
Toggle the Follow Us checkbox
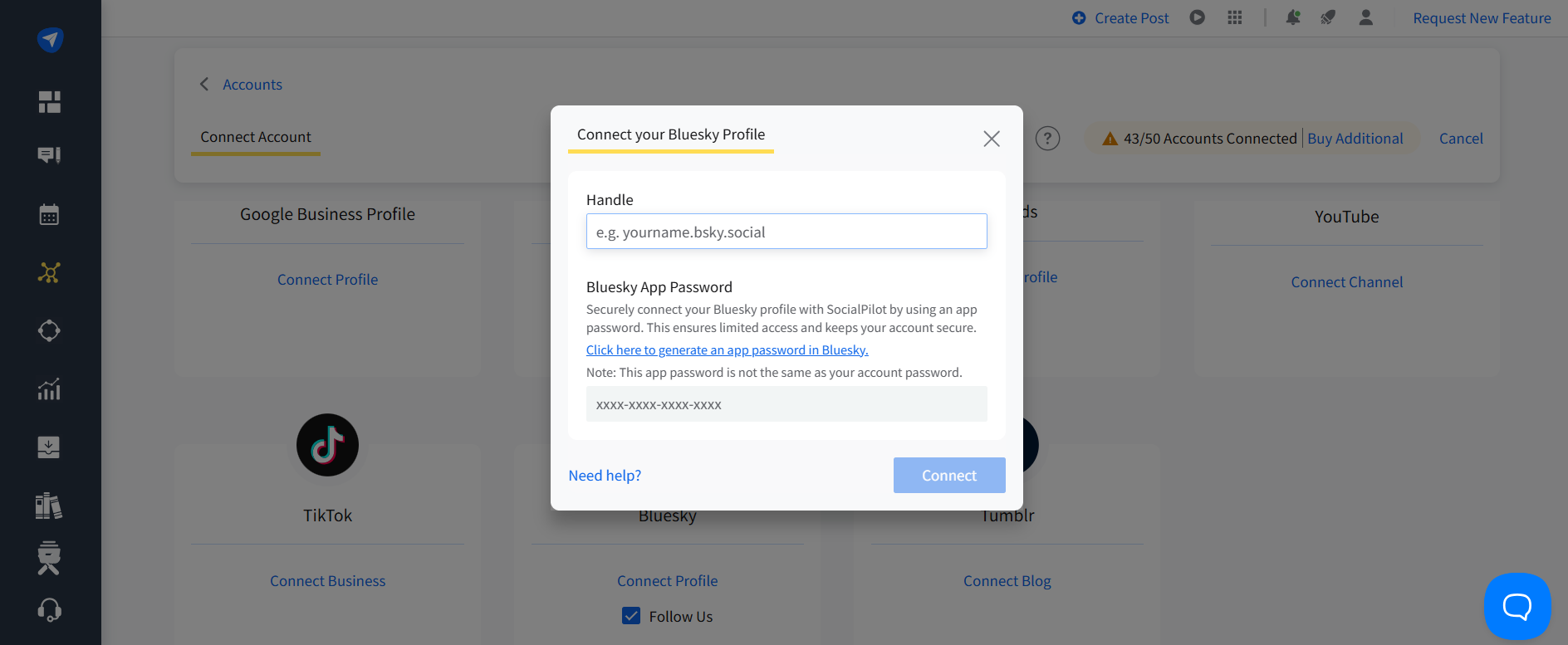pyautogui.click(x=631, y=616)
